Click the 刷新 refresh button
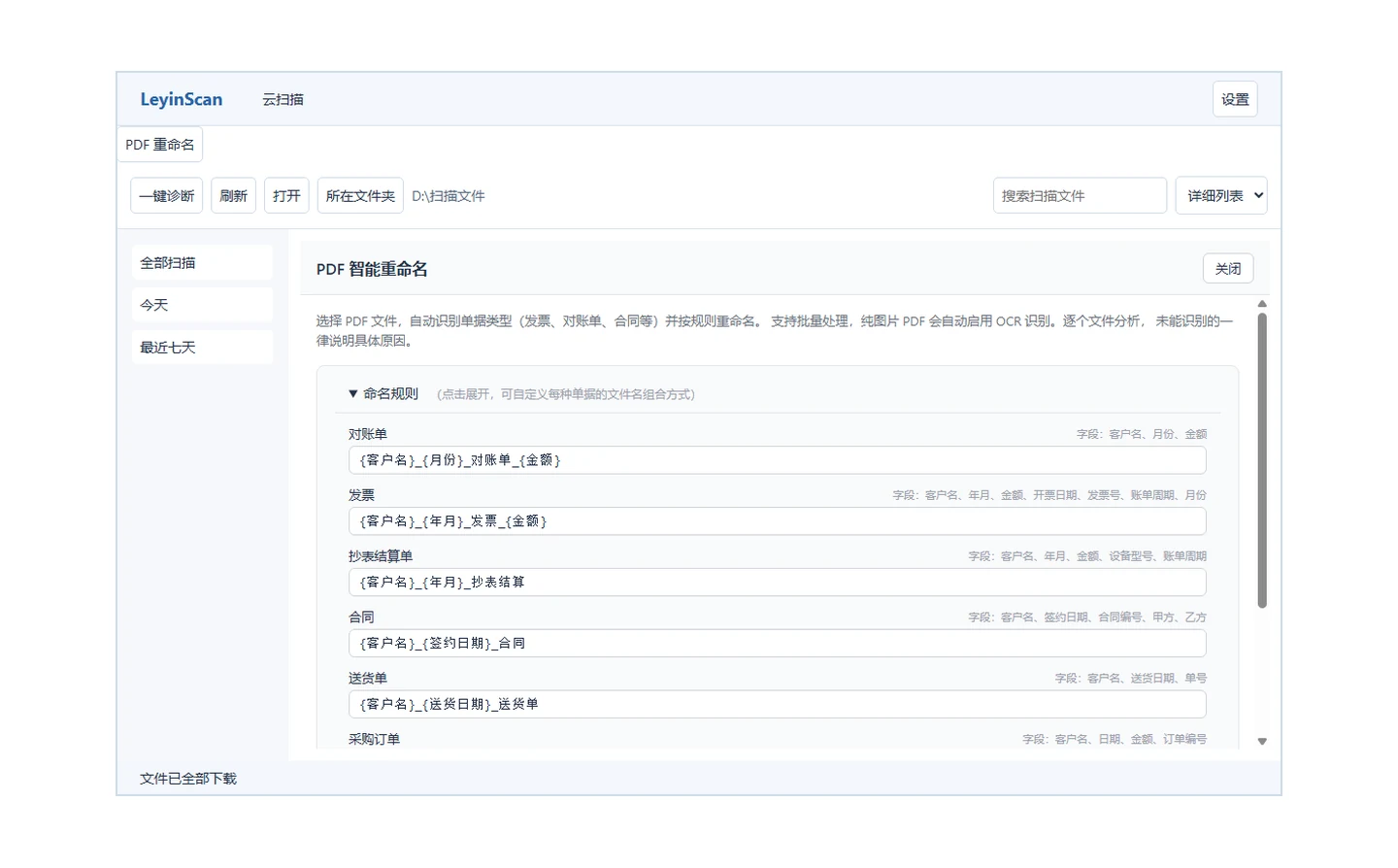1398x868 pixels. point(233,195)
